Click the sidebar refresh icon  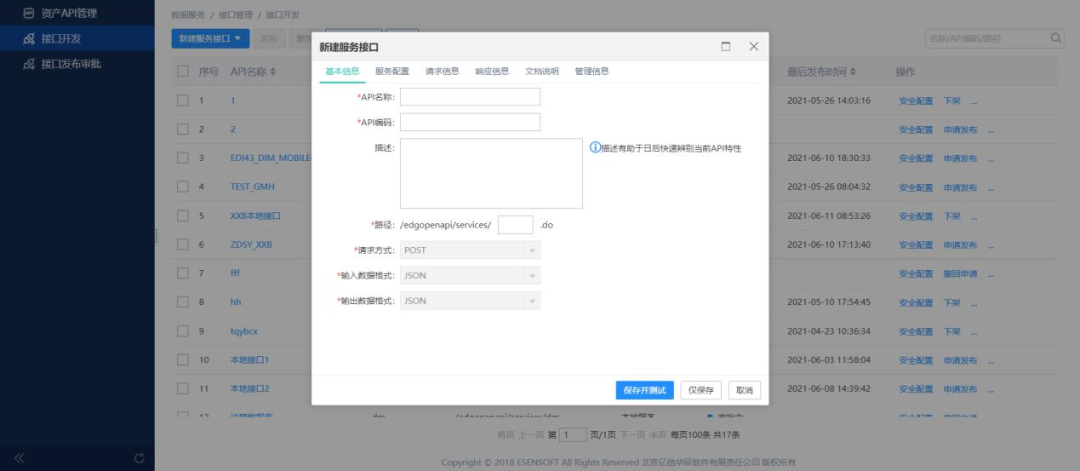pos(139,458)
